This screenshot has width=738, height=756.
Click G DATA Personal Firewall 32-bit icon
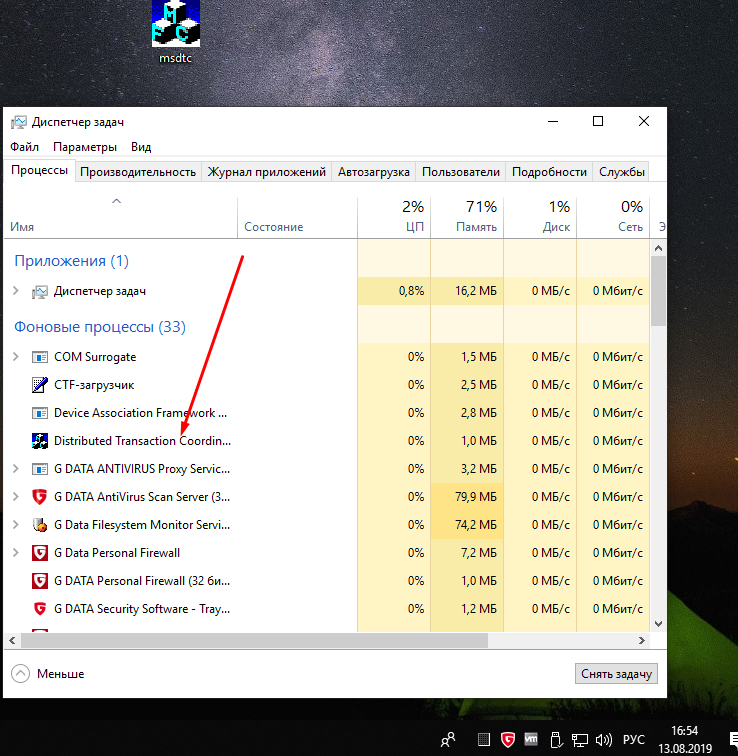click(40, 580)
